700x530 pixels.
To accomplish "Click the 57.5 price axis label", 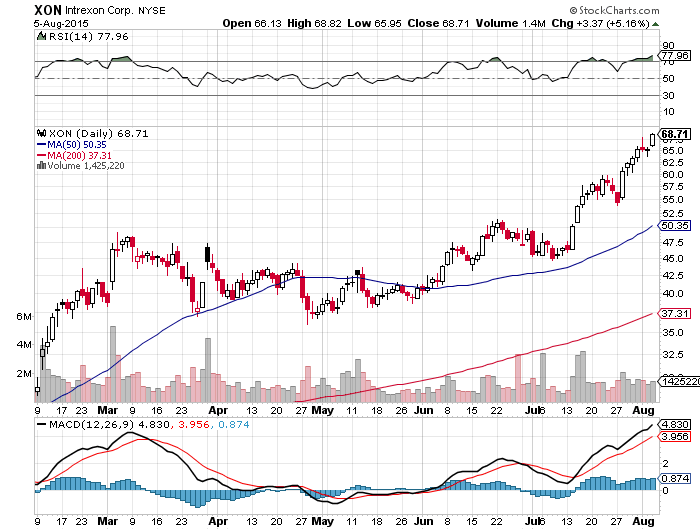I will pyautogui.click(x=673, y=187).
